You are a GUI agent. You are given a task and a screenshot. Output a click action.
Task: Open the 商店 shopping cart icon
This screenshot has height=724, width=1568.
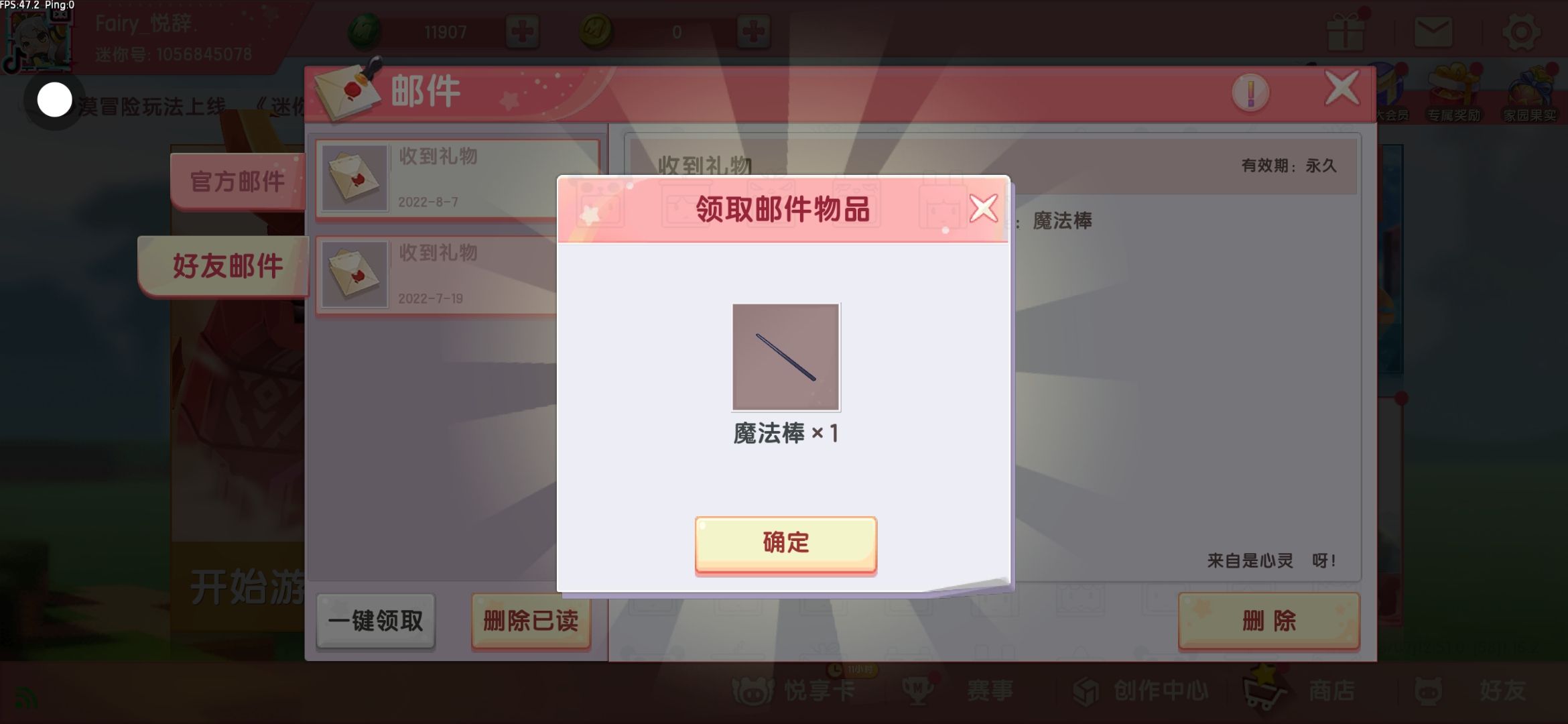coord(1264,688)
